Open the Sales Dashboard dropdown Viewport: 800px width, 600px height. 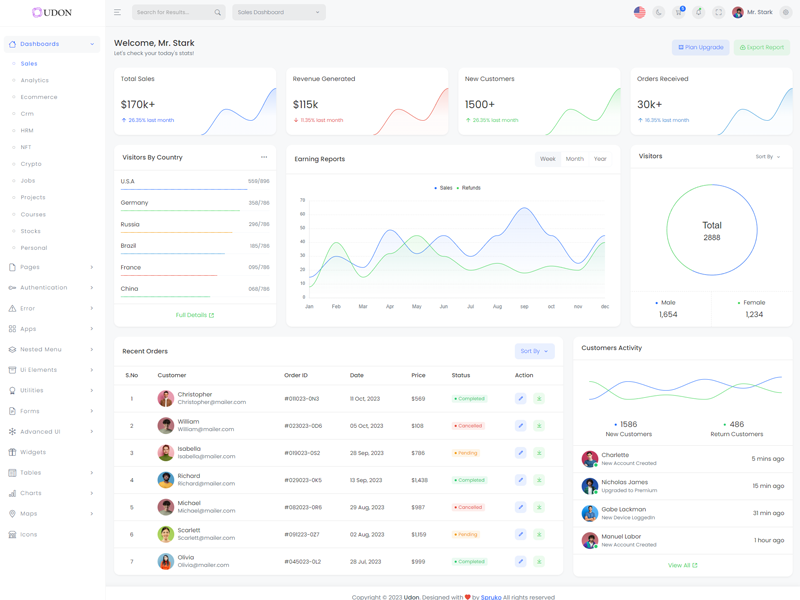tap(279, 12)
